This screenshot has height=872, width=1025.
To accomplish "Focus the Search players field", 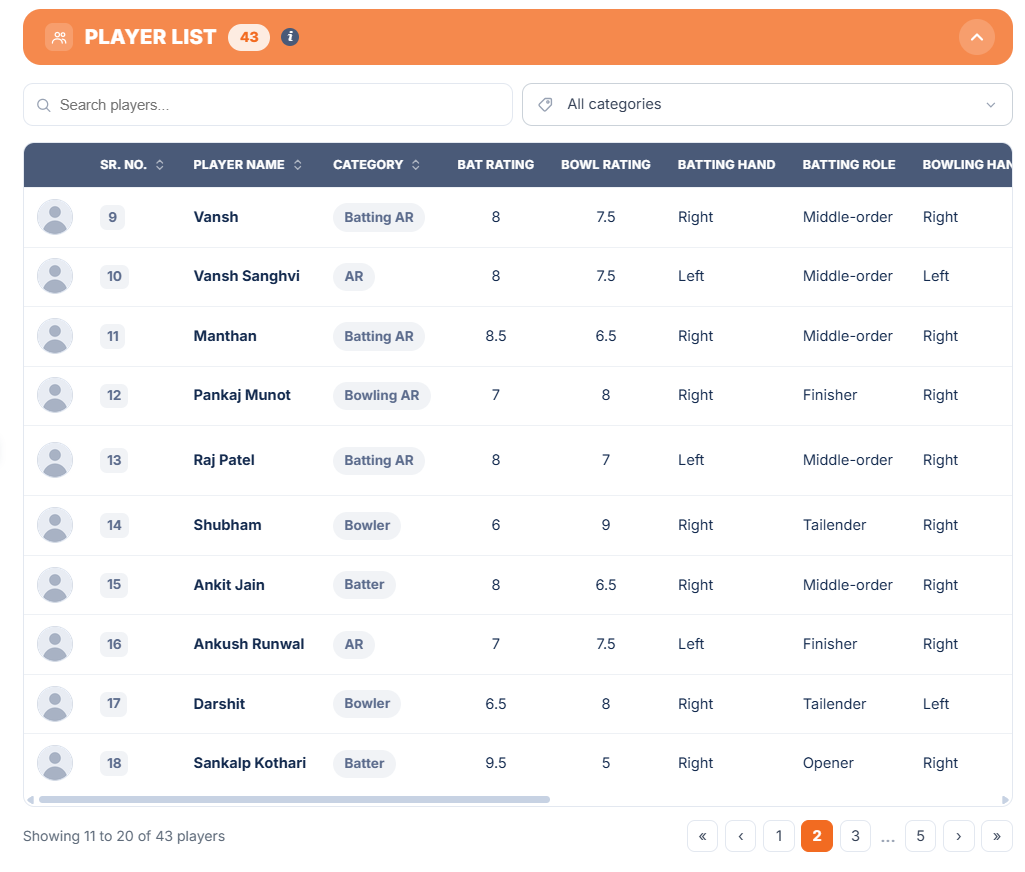I will pyautogui.click(x=268, y=105).
